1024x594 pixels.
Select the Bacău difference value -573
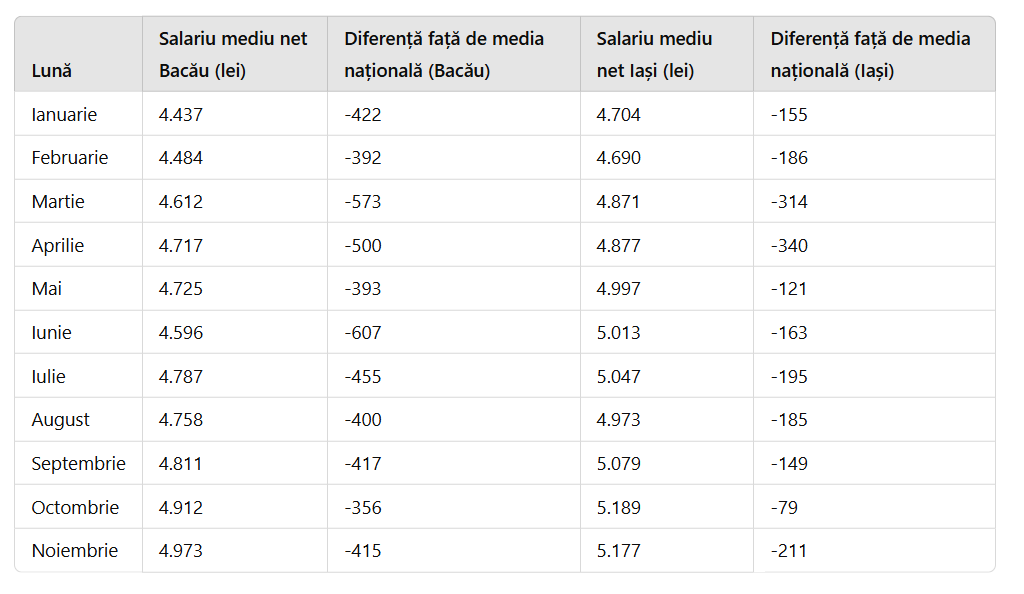point(363,202)
